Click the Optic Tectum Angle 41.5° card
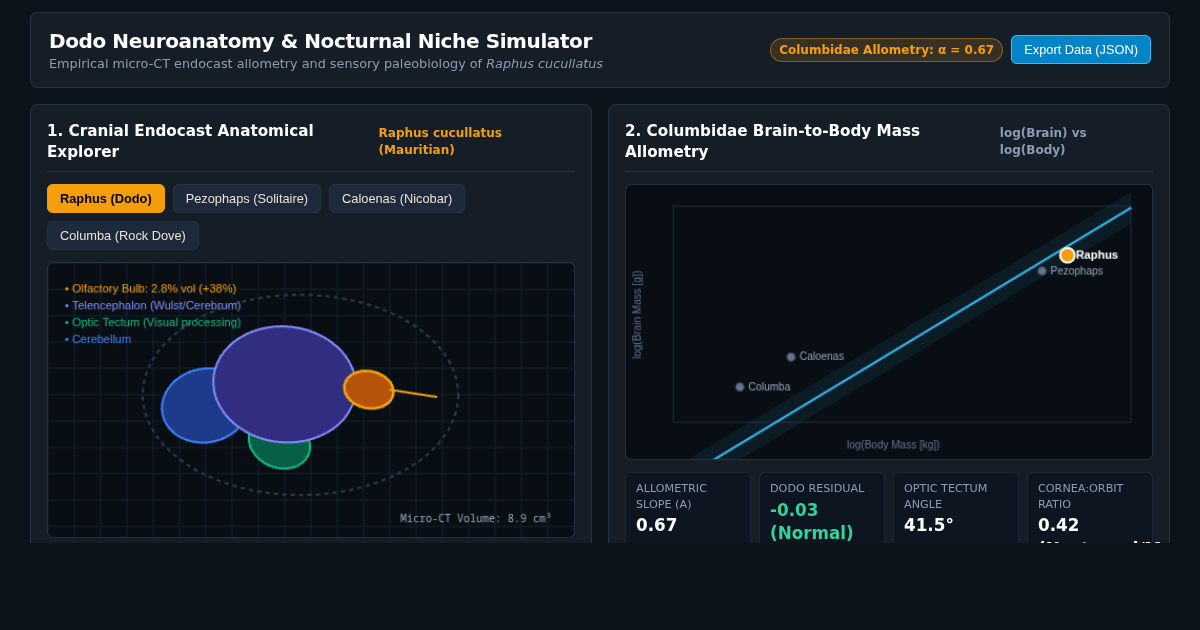 click(x=956, y=508)
